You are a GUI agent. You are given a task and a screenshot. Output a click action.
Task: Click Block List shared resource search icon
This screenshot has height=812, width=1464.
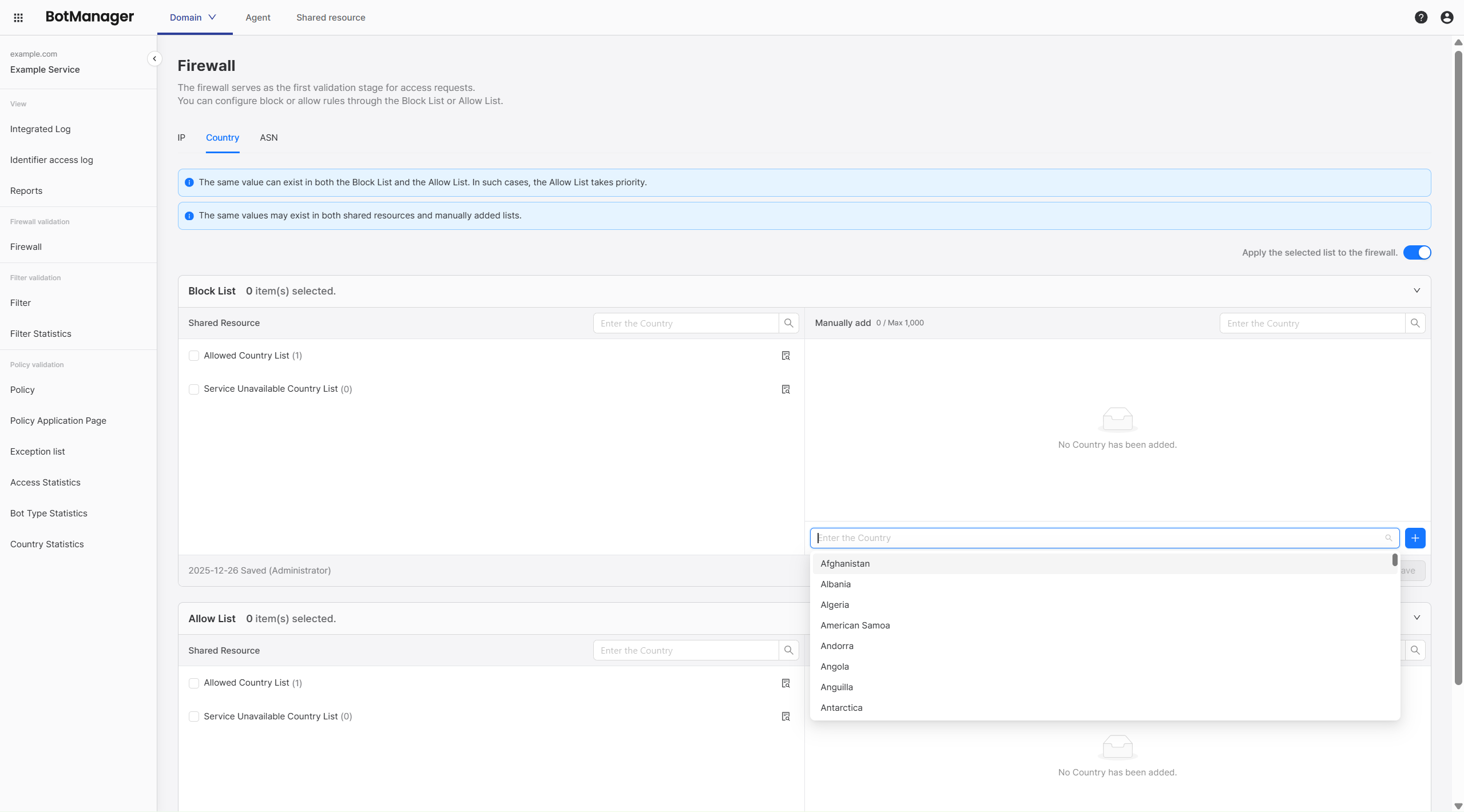click(x=788, y=323)
